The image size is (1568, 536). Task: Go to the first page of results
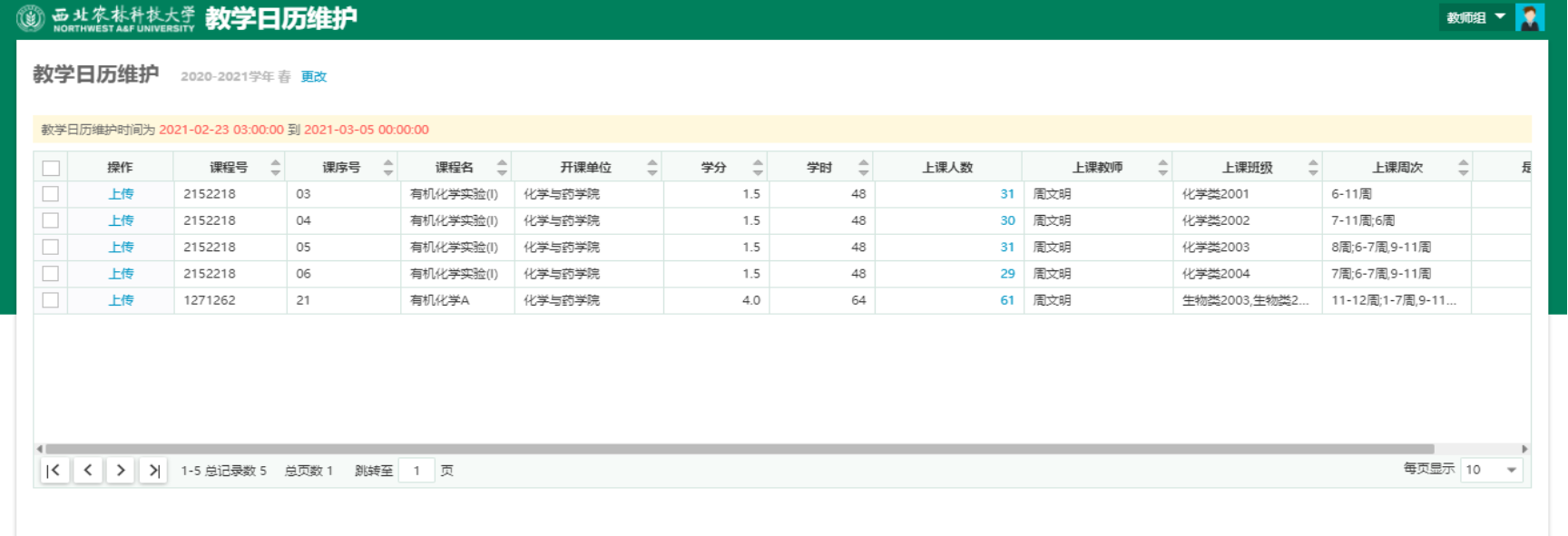54,470
